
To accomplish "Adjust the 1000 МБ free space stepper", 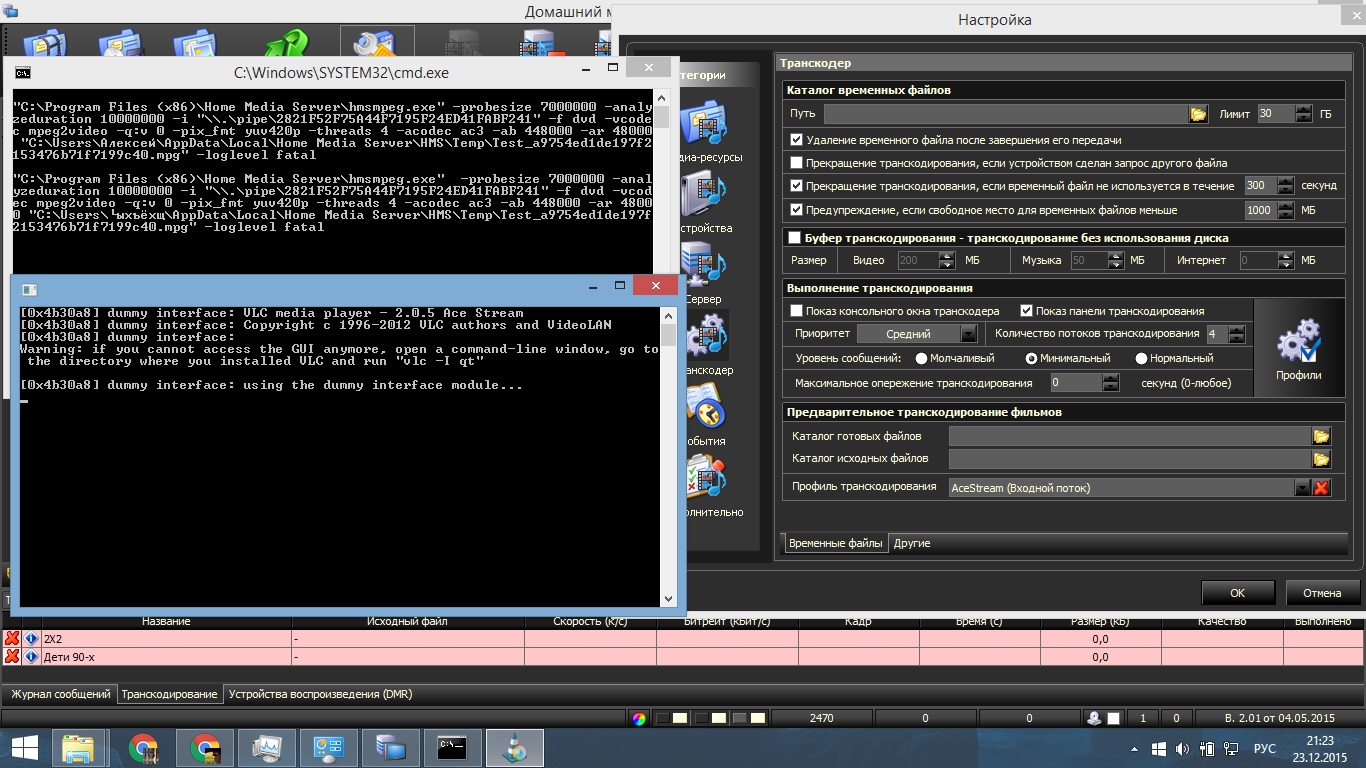I will click(1287, 210).
